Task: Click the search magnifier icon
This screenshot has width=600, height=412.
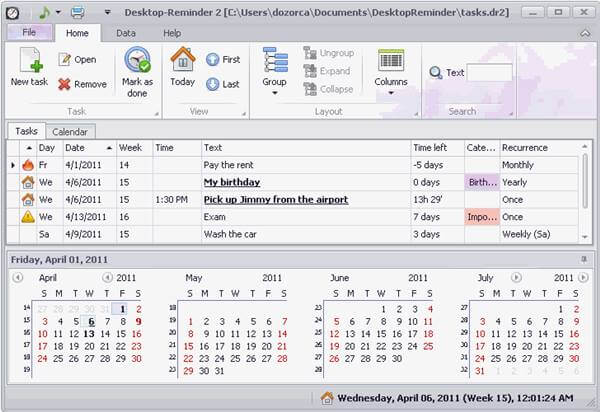Action: coord(435,72)
